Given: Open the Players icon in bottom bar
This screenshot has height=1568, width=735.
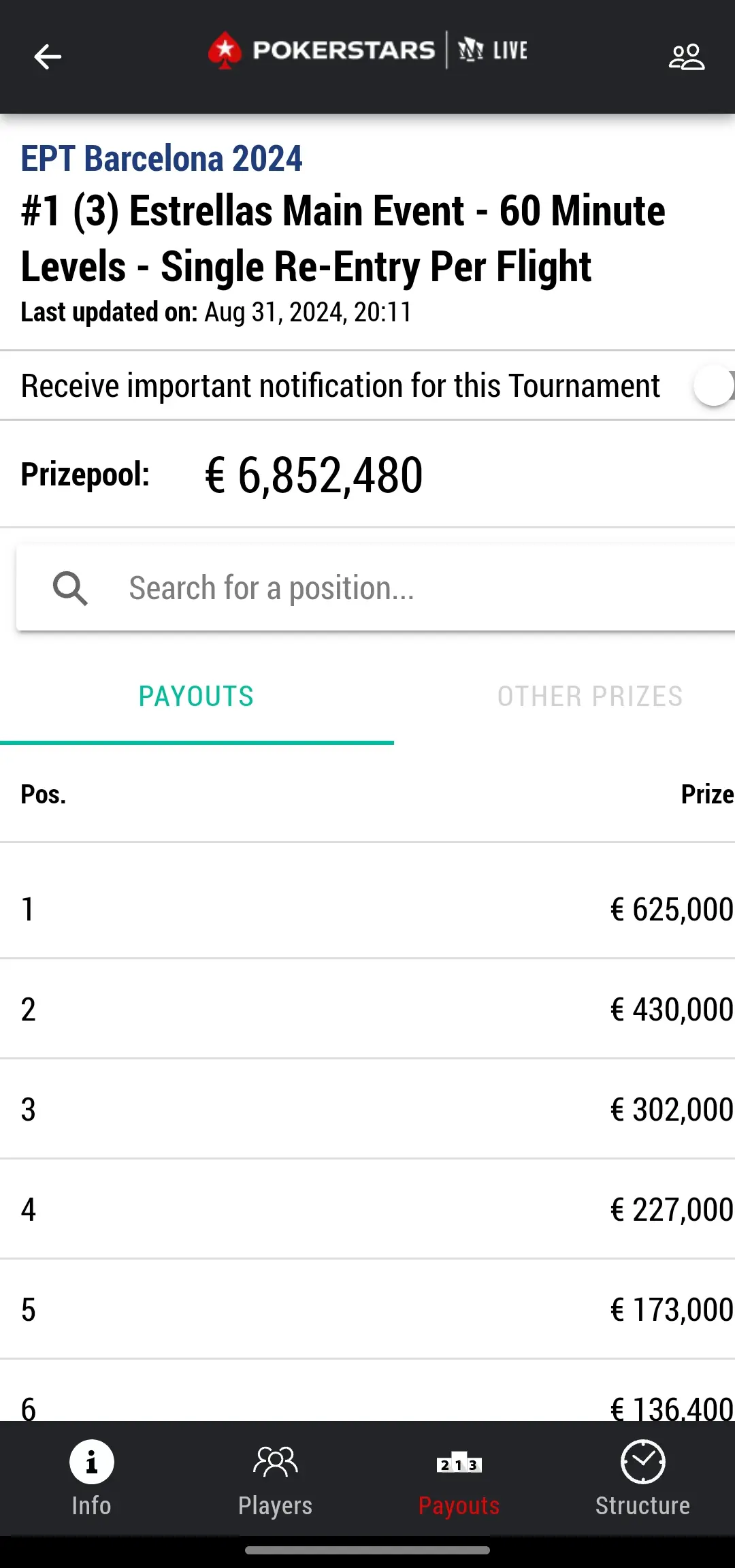Looking at the screenshot, I should click(x=276, y=1461).
